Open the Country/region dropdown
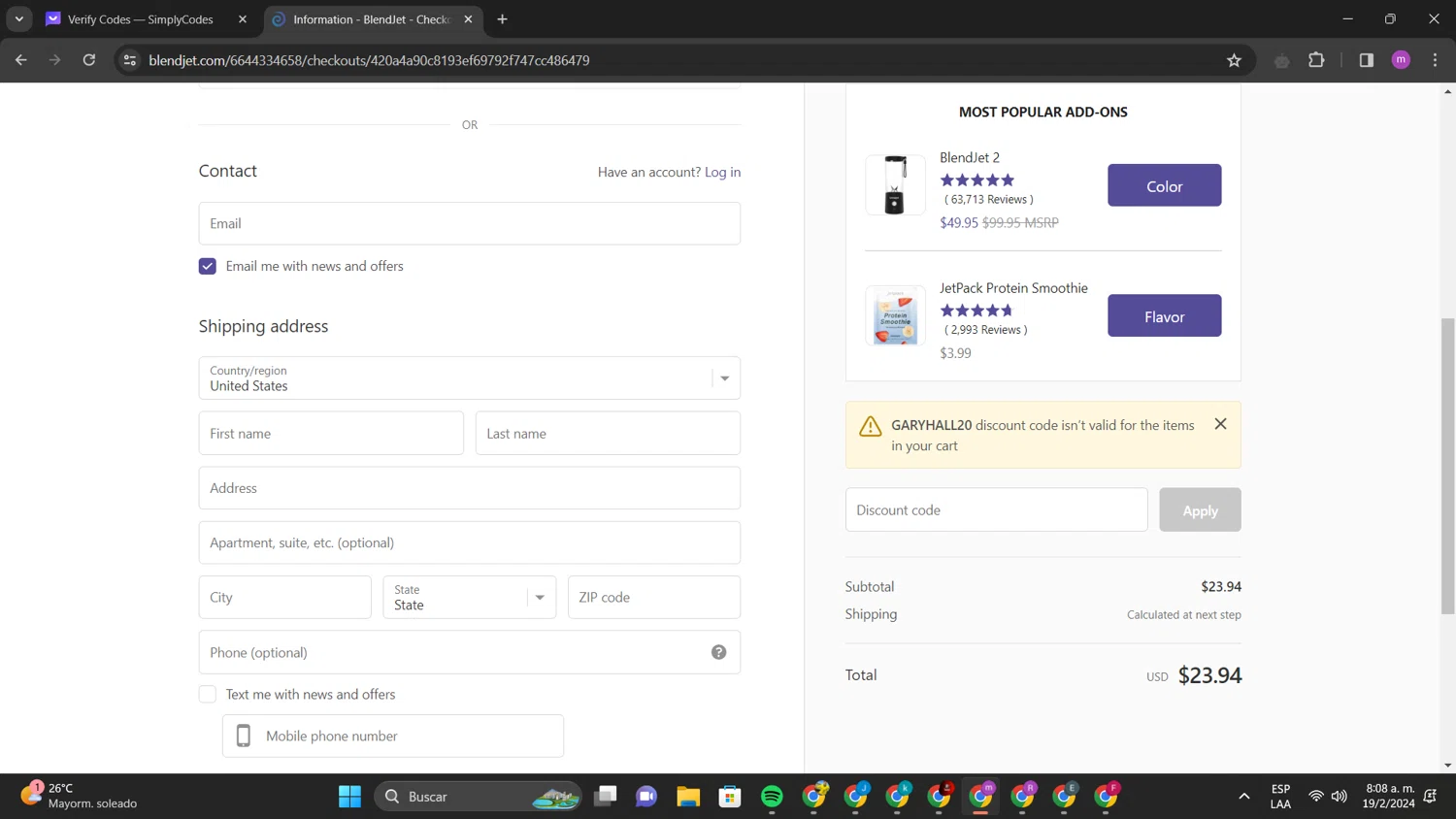 pos(470,377)
